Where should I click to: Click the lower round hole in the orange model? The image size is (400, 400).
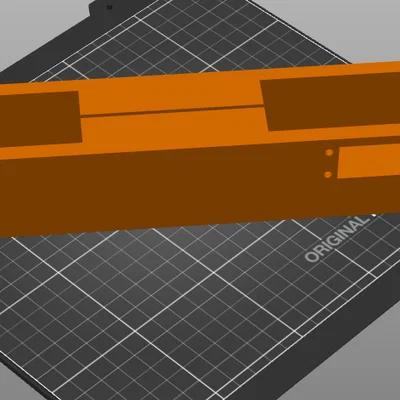point(328,174)
